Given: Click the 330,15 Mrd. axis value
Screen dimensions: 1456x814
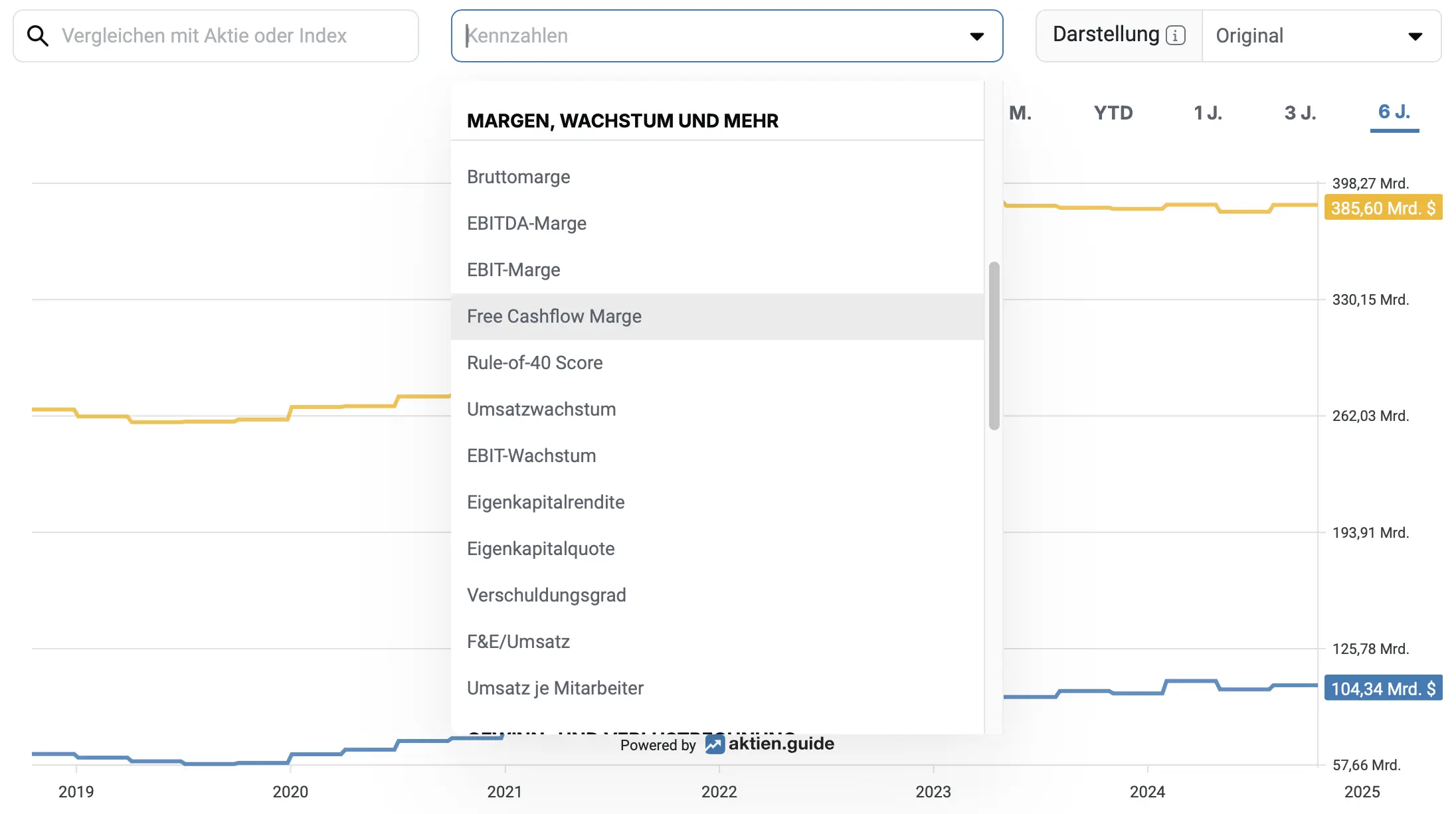Looking at the screenshot, I should pos(1370,300).
